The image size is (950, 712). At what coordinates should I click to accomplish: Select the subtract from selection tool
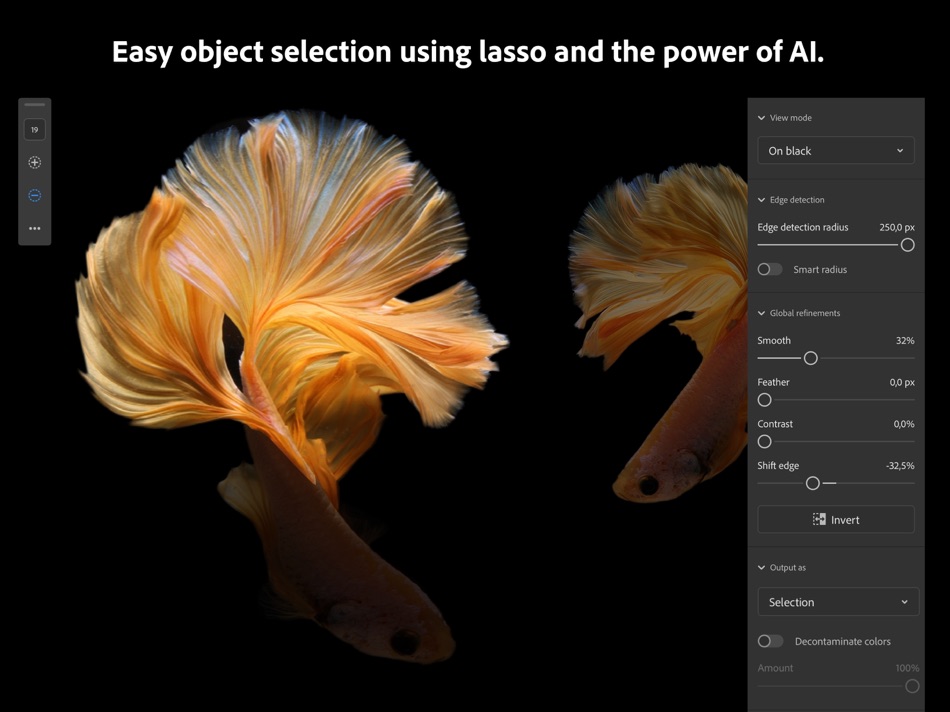pyautogui.click(x=35, y=195)
